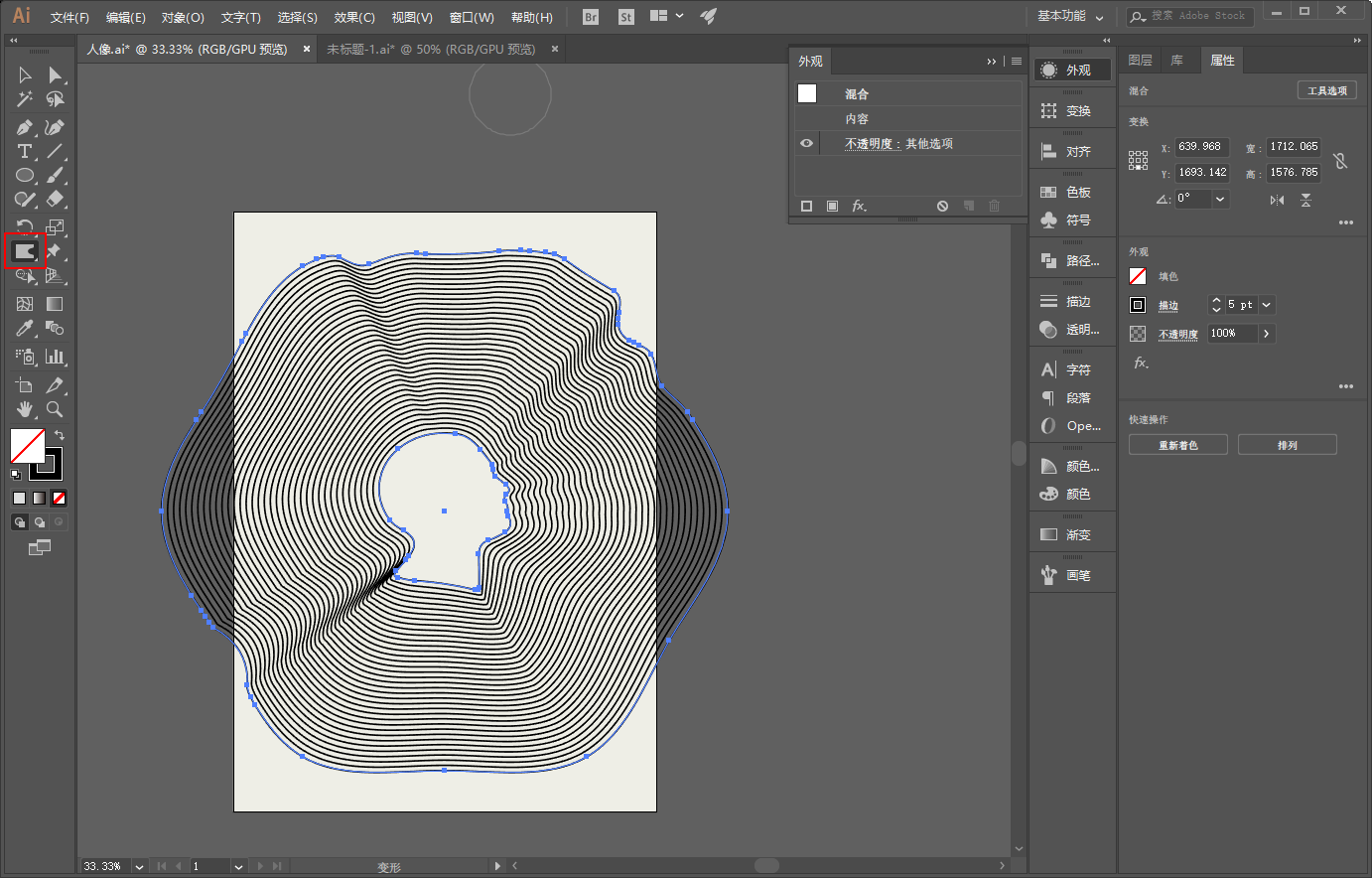
Task: Set paint mode to Gradient
Action: coord(39,498)
